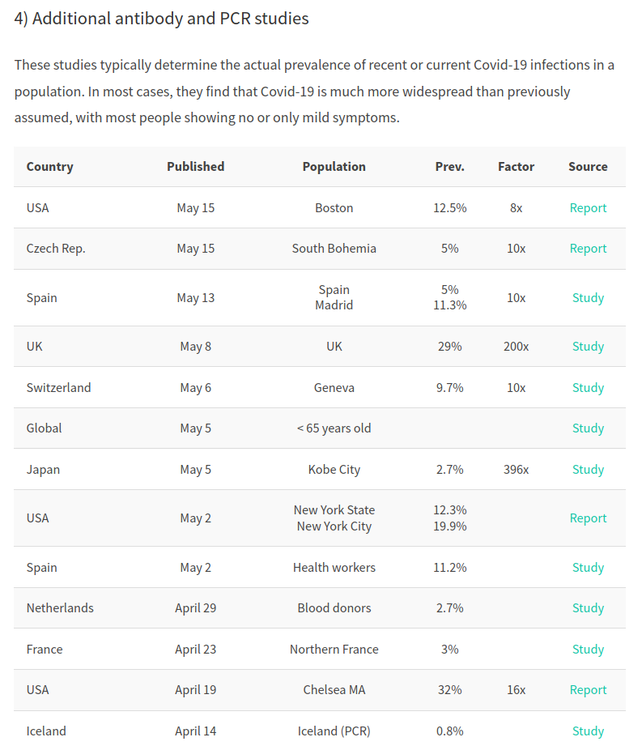
Task: Click the Population column header
Action: coord(334,167)
